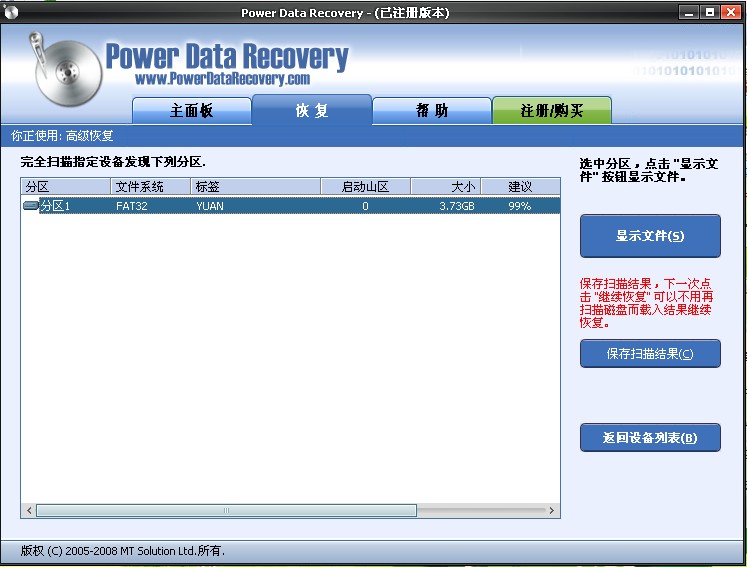Image resolution: width=747 pixels, height=567 pixels.
Task: Click the YUAN label cell
Action: pos(210,206)
